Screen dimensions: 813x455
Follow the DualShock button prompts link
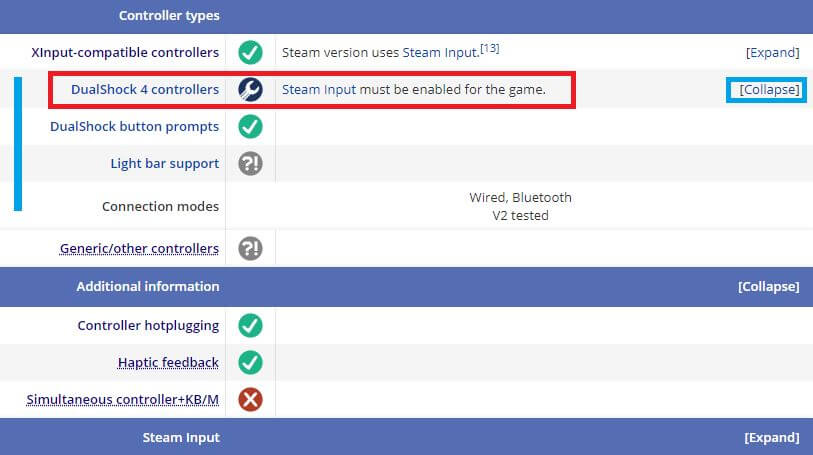pyautogui.click(x=134, y=127)
